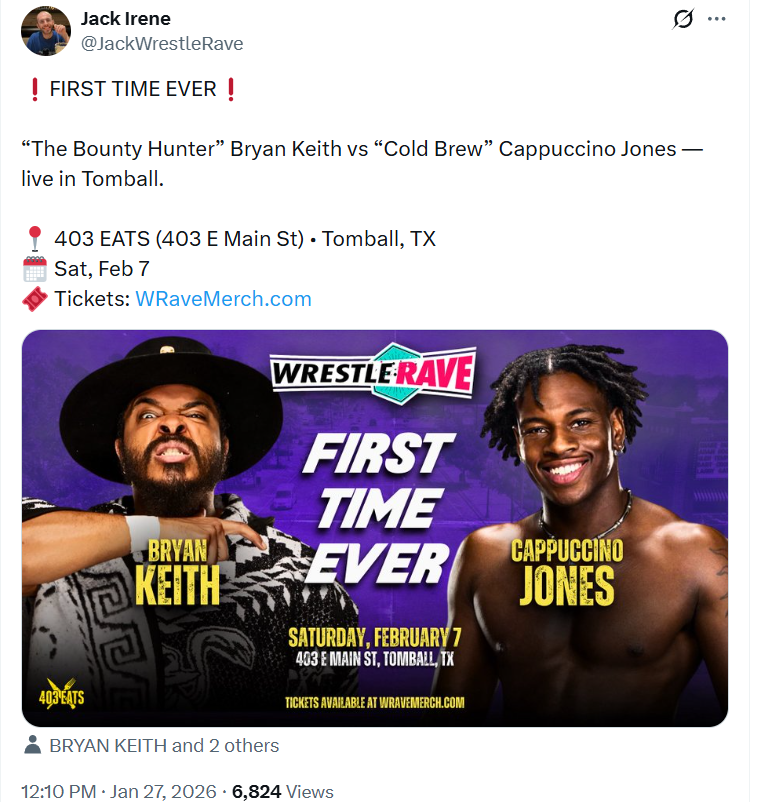
Task: Click the tagged people person icon
Action: [x=32, y=745]
